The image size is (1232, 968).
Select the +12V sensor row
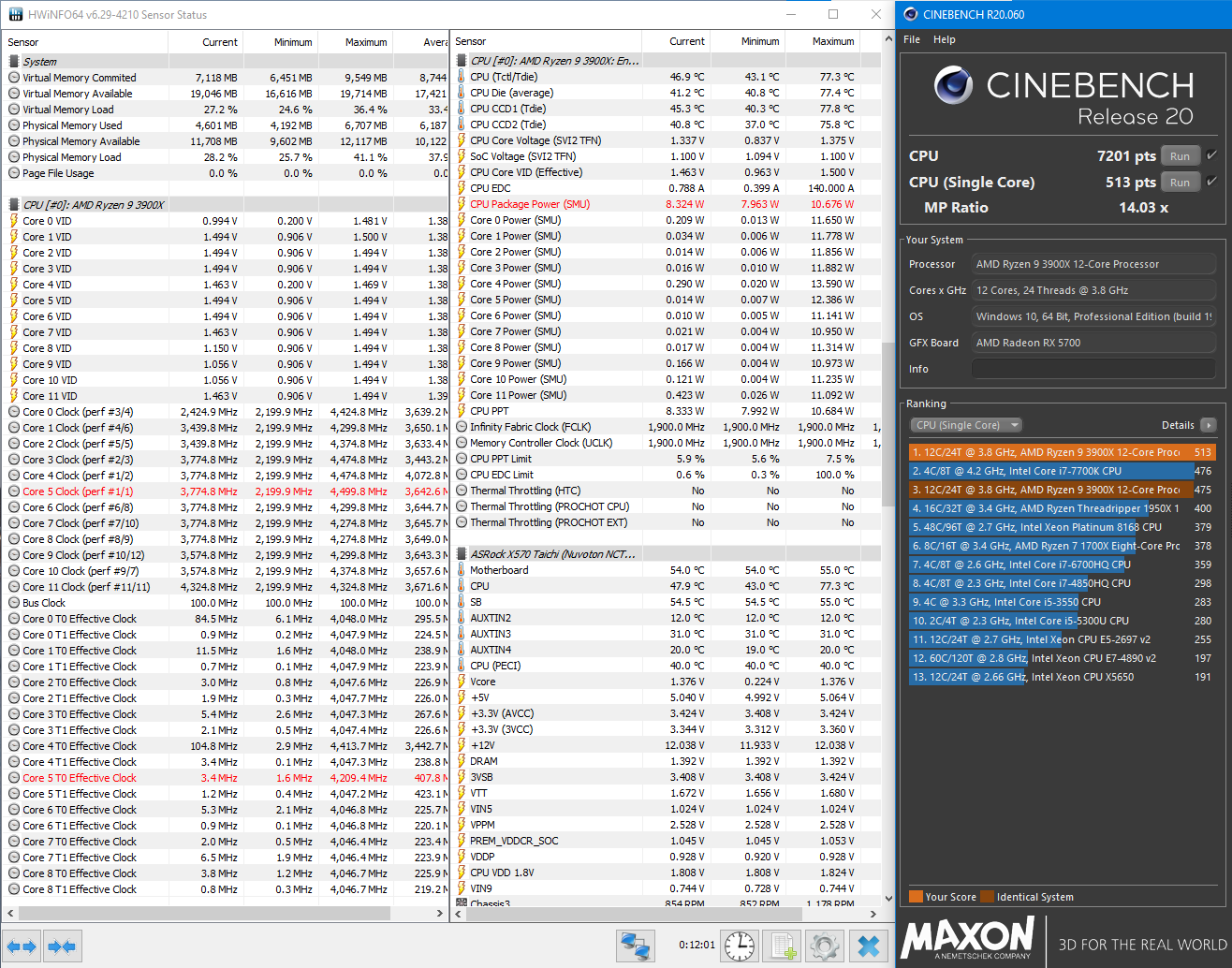667,745
